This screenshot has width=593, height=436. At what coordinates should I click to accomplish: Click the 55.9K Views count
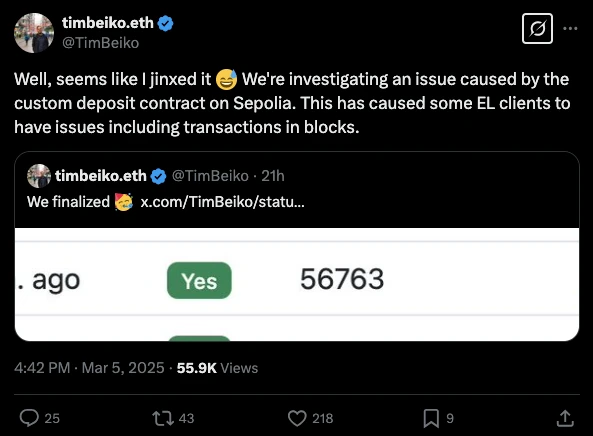pos(217,368)
